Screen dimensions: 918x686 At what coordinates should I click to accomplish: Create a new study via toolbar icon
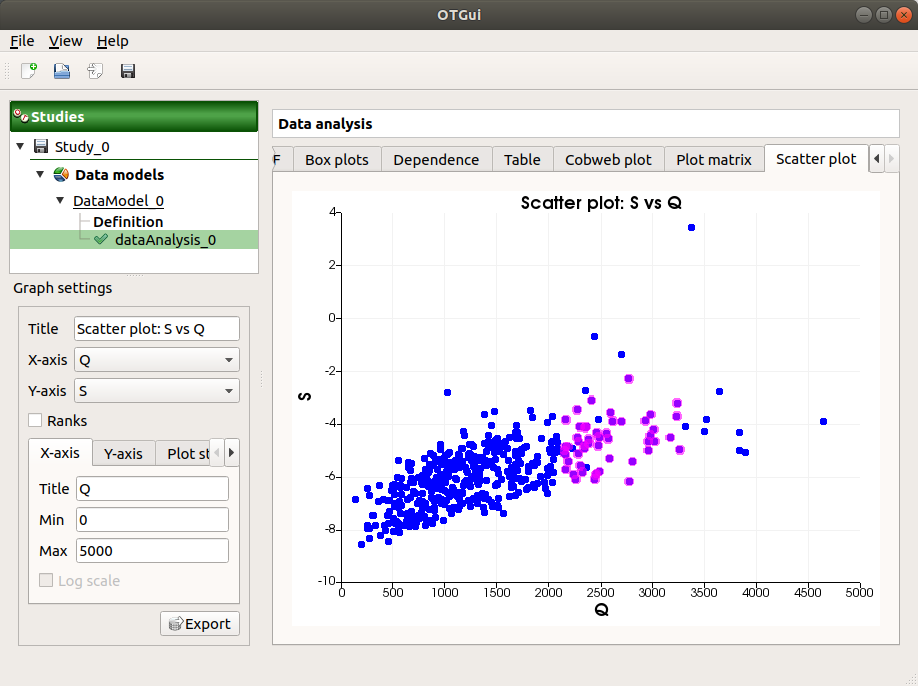[26, 70]
